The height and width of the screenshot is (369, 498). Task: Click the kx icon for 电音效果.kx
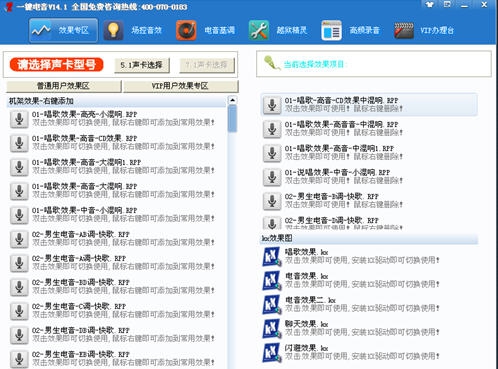(272, 280)
